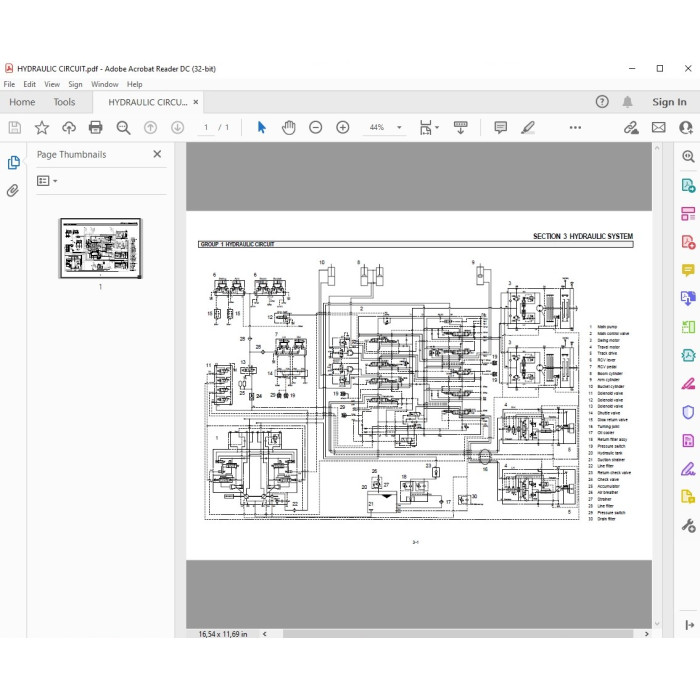Open Protect shield tool in right pane
Viewport: 700px width, 700px height.
pos(688,412)
